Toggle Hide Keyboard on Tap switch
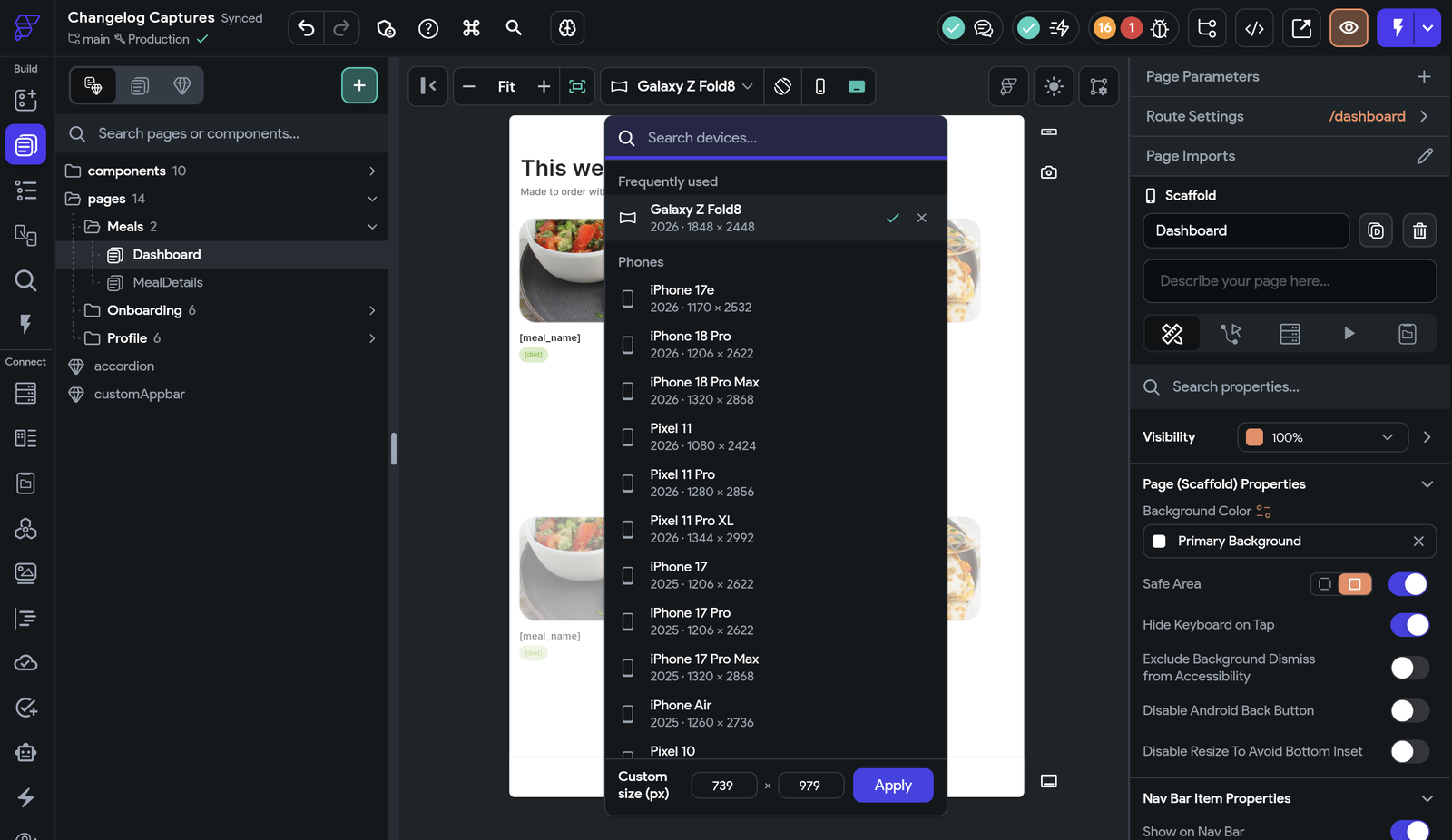 [x=1408, y=625]
